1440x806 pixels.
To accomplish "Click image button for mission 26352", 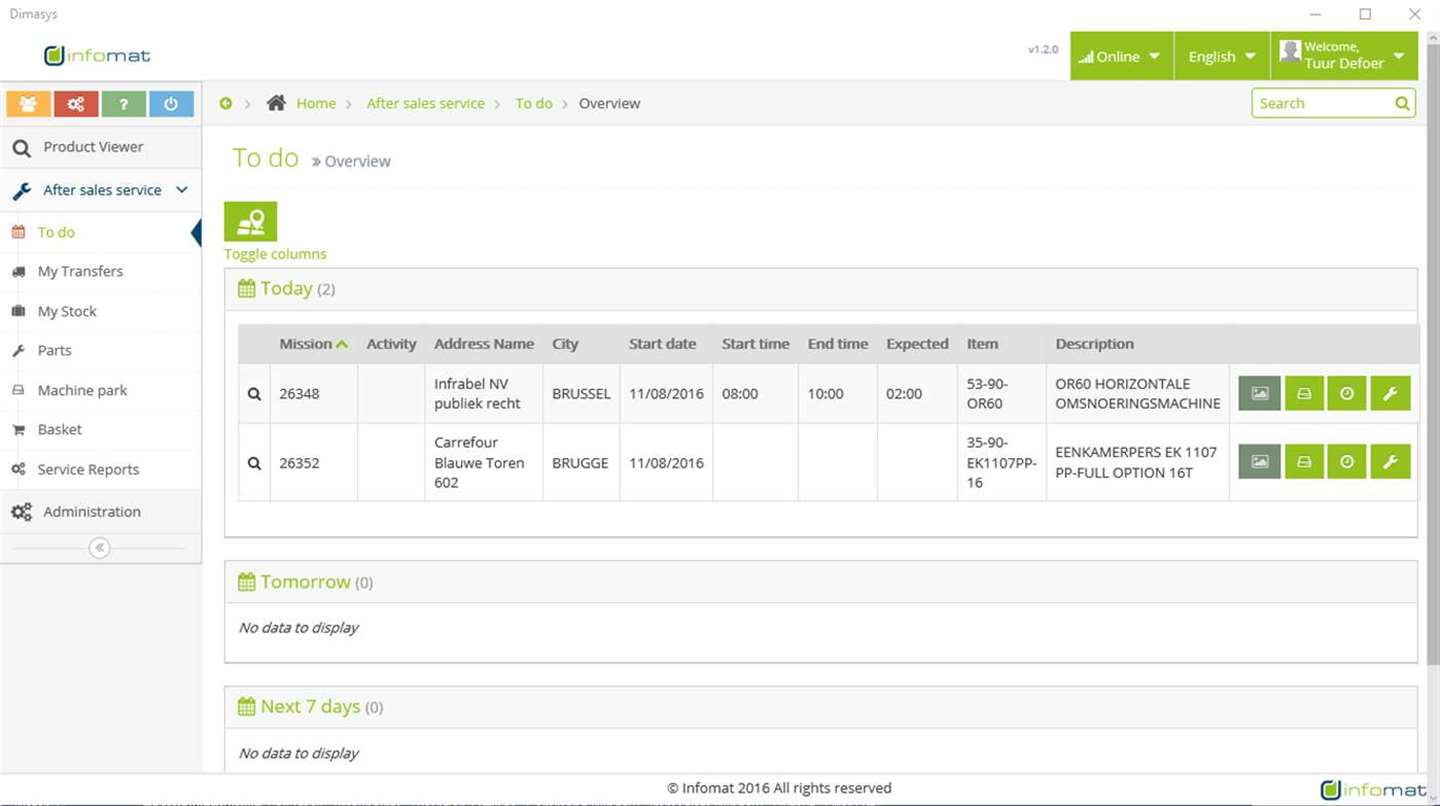I will pos(1259,461).
